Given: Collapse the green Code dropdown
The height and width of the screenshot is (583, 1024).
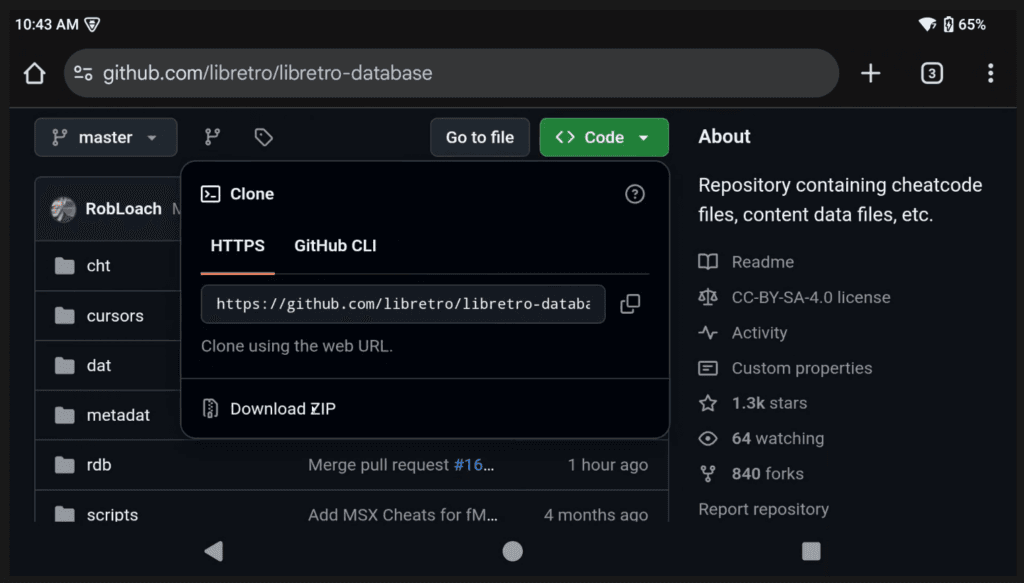Looking at the screenshot, I should [x=604, y=137].
